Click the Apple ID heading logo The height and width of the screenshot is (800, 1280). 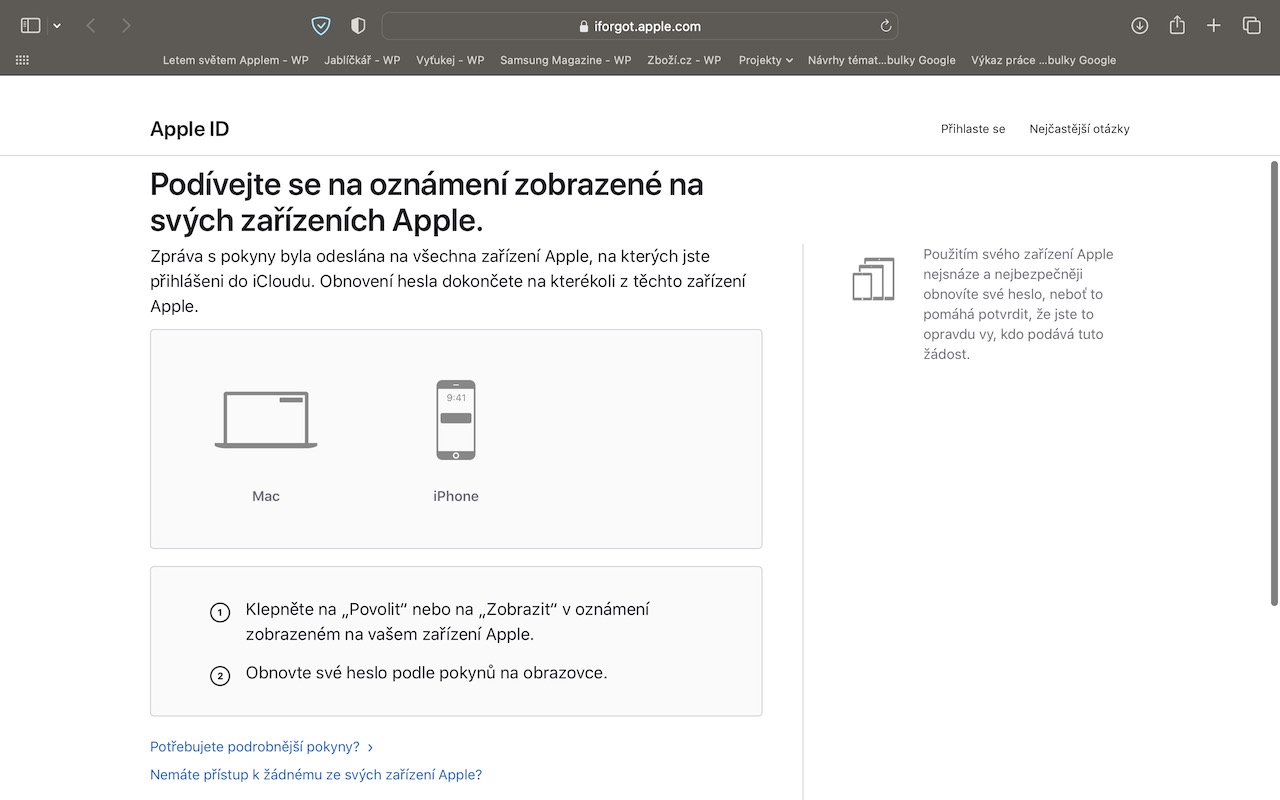(x=189, y=129)
